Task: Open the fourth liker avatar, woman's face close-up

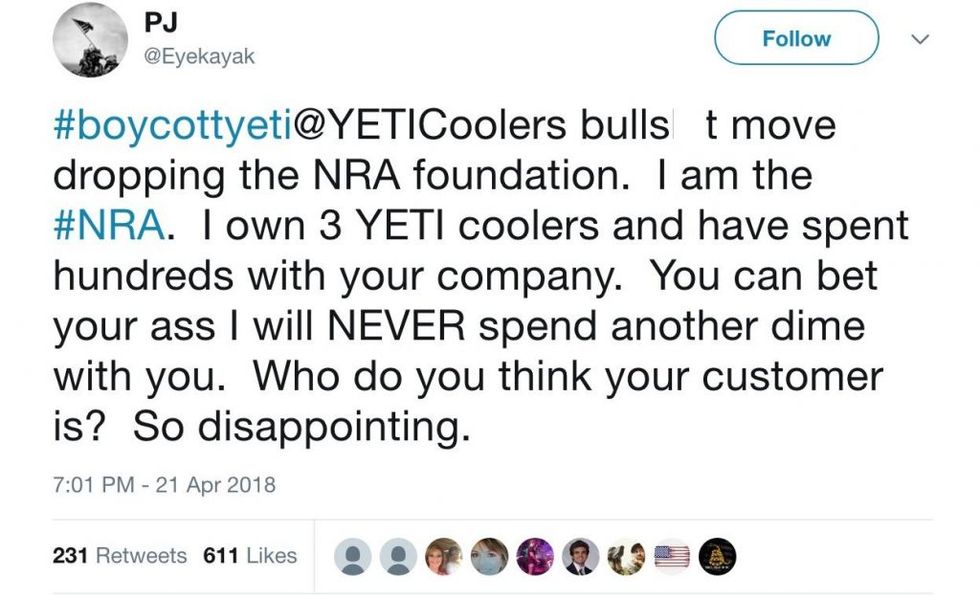Action: 488,556
